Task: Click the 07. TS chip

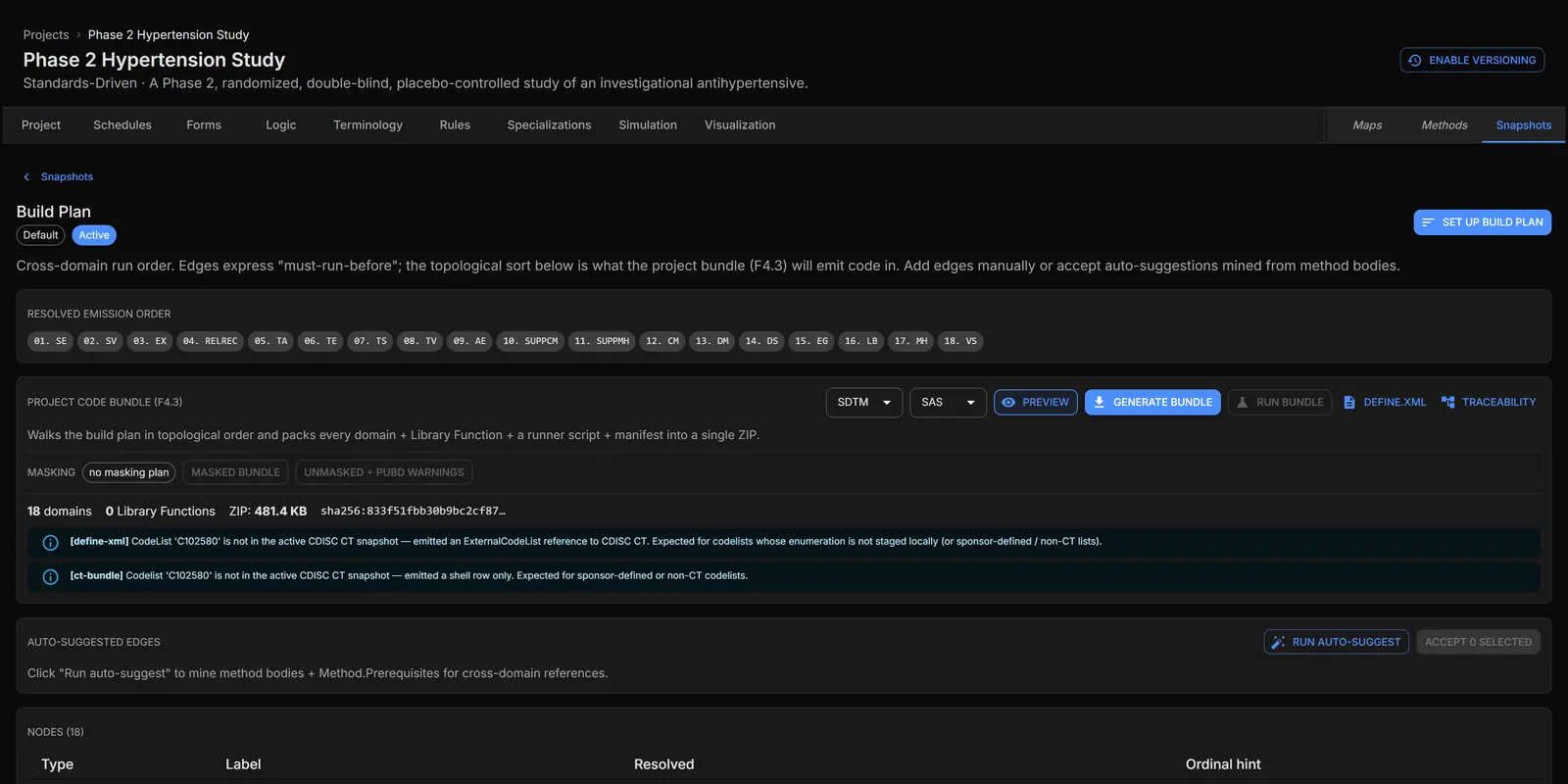Action: tap(370, 341)
